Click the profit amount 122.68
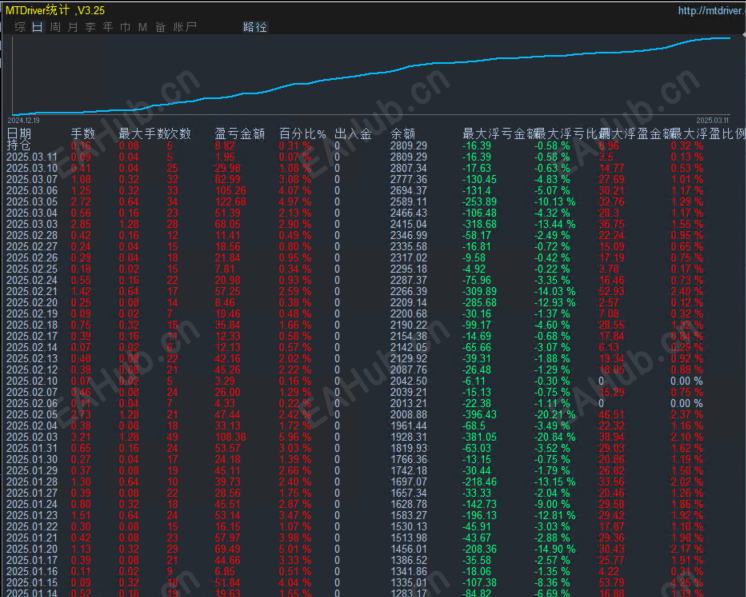 click(x=230, y=202)
